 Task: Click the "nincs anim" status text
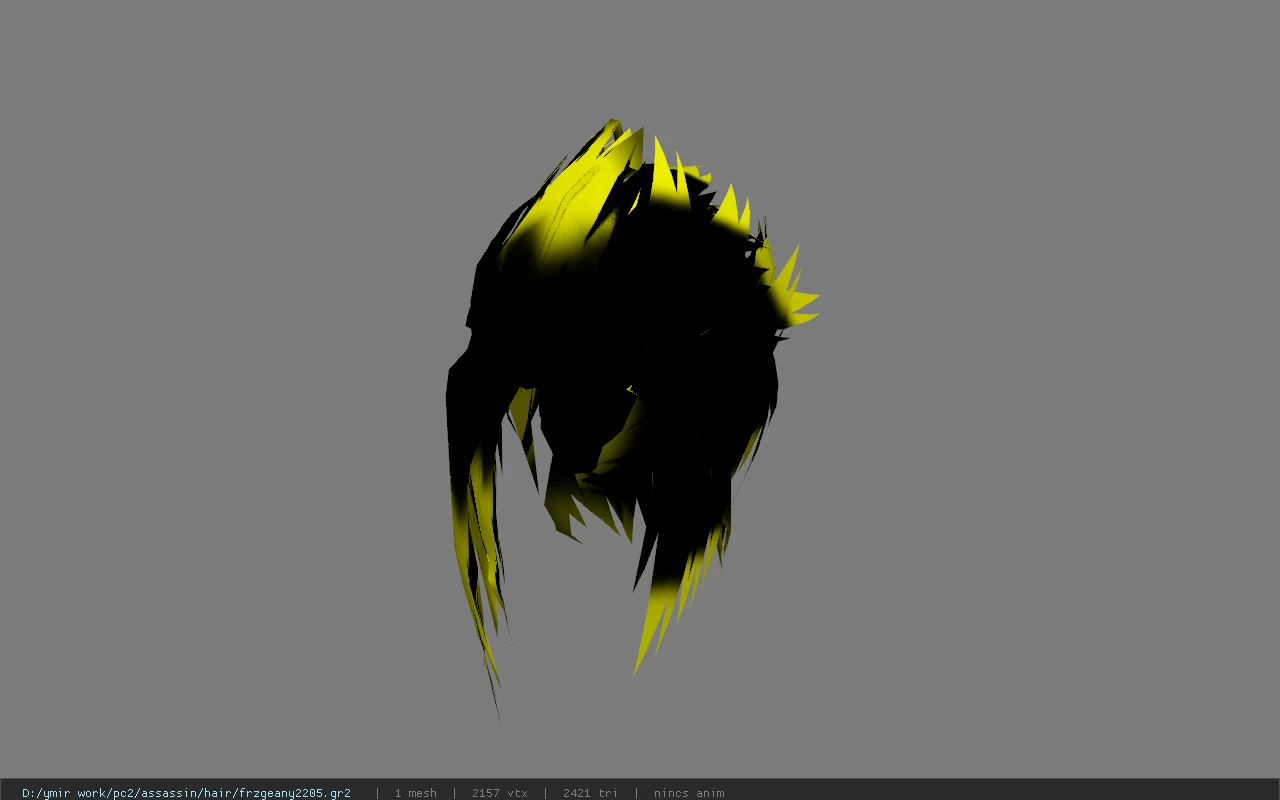click(689, 793)
